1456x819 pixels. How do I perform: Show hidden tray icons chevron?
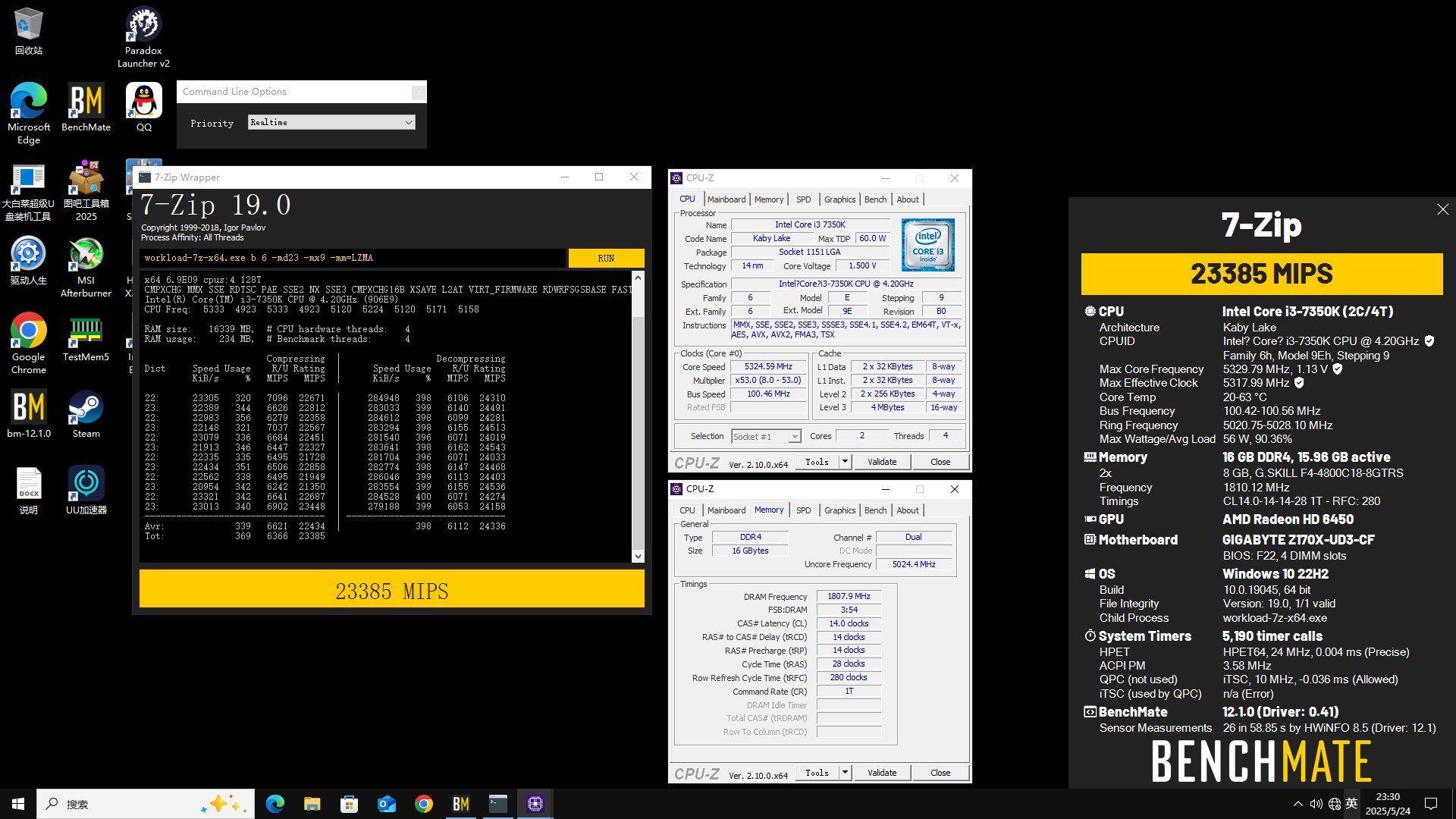point(1298,804)
